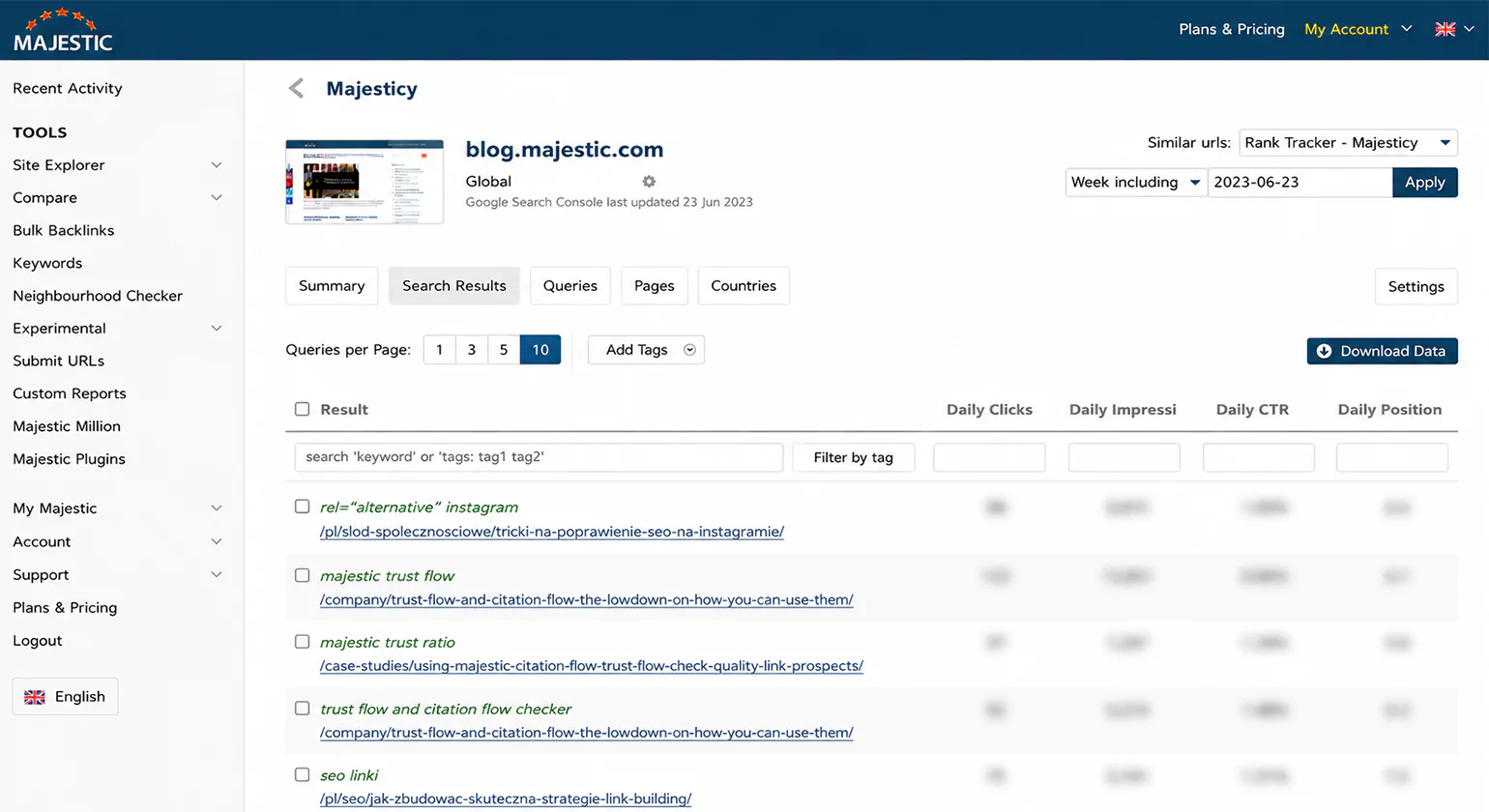The height and width of the screenshot is (812, 1489).
Task: Click the Filter by tag button
Action: (854, 457)
